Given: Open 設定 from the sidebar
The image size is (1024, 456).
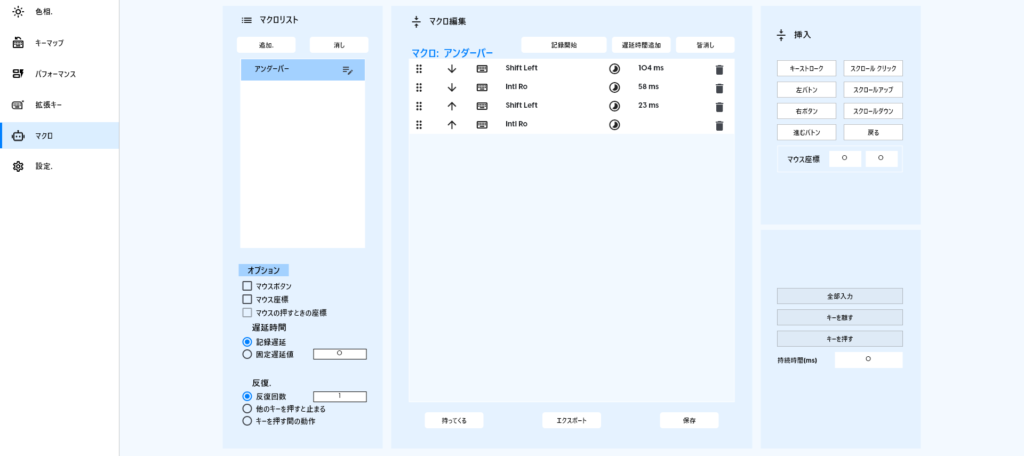Looking at the screenshot, I should pos(44,166).
